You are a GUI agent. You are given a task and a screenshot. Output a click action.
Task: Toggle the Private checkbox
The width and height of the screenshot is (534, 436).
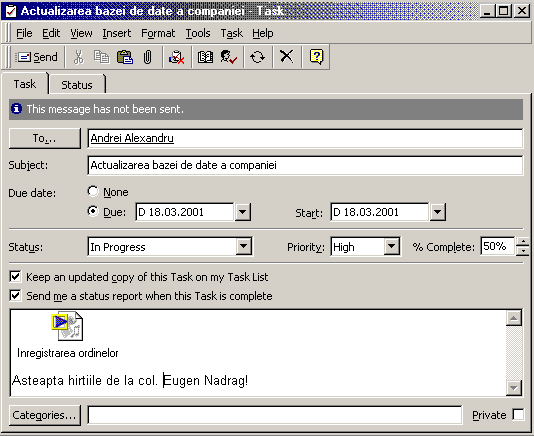518,415
